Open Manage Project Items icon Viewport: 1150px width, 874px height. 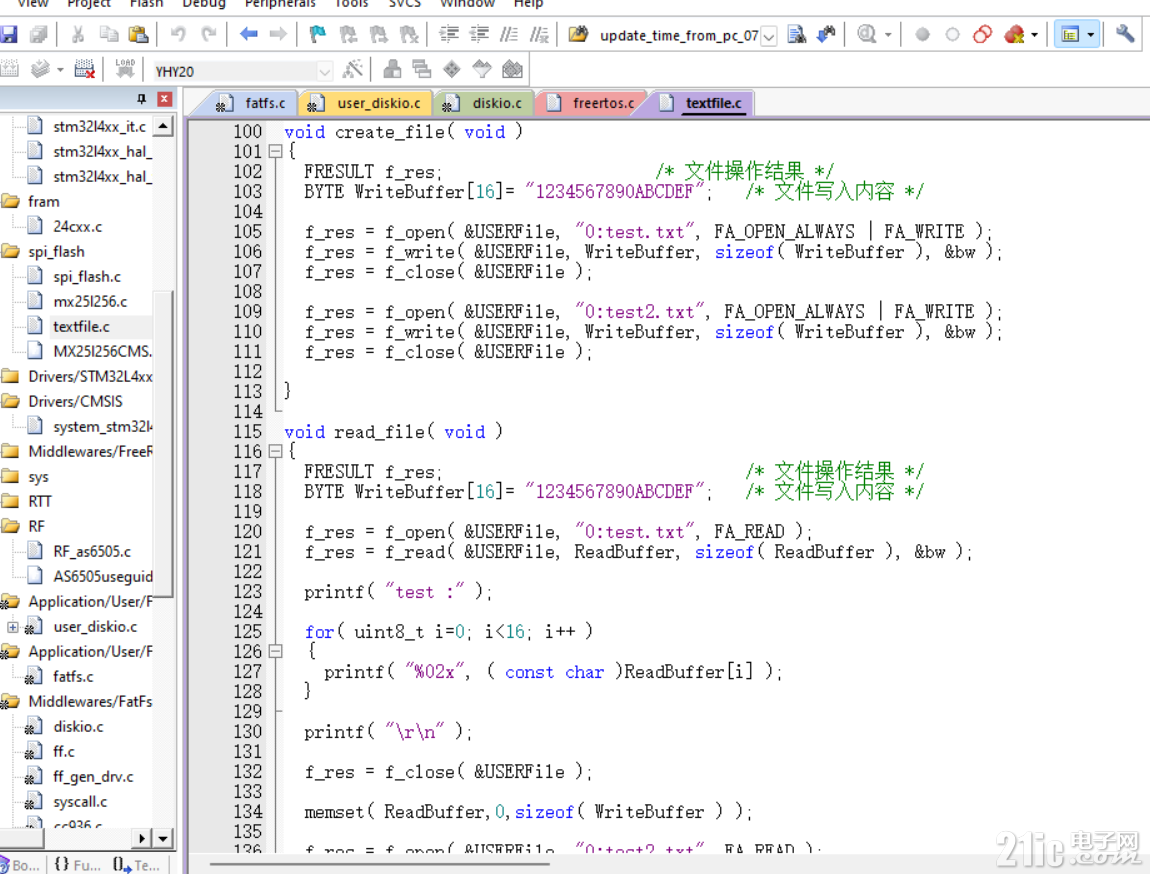(392, 70)
